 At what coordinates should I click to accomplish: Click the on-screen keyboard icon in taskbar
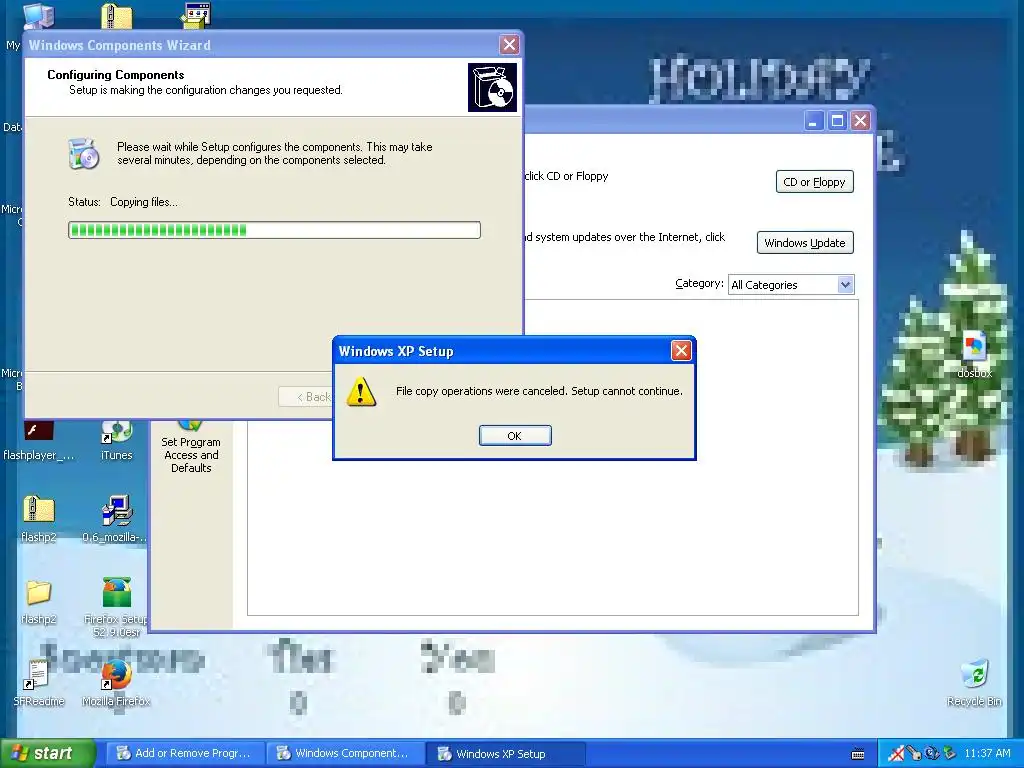tap(858, 754)
